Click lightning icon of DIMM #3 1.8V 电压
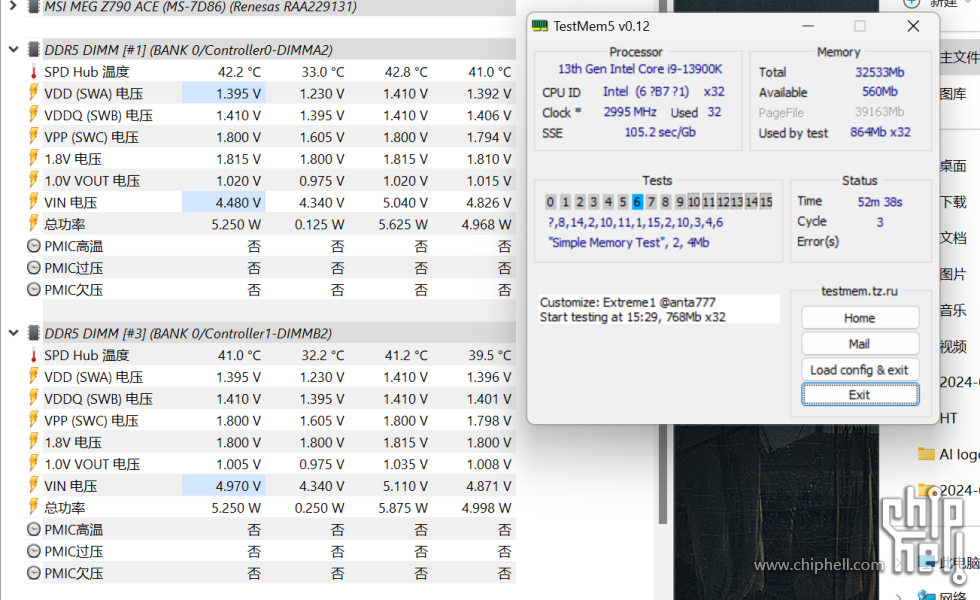 [34, 442]
